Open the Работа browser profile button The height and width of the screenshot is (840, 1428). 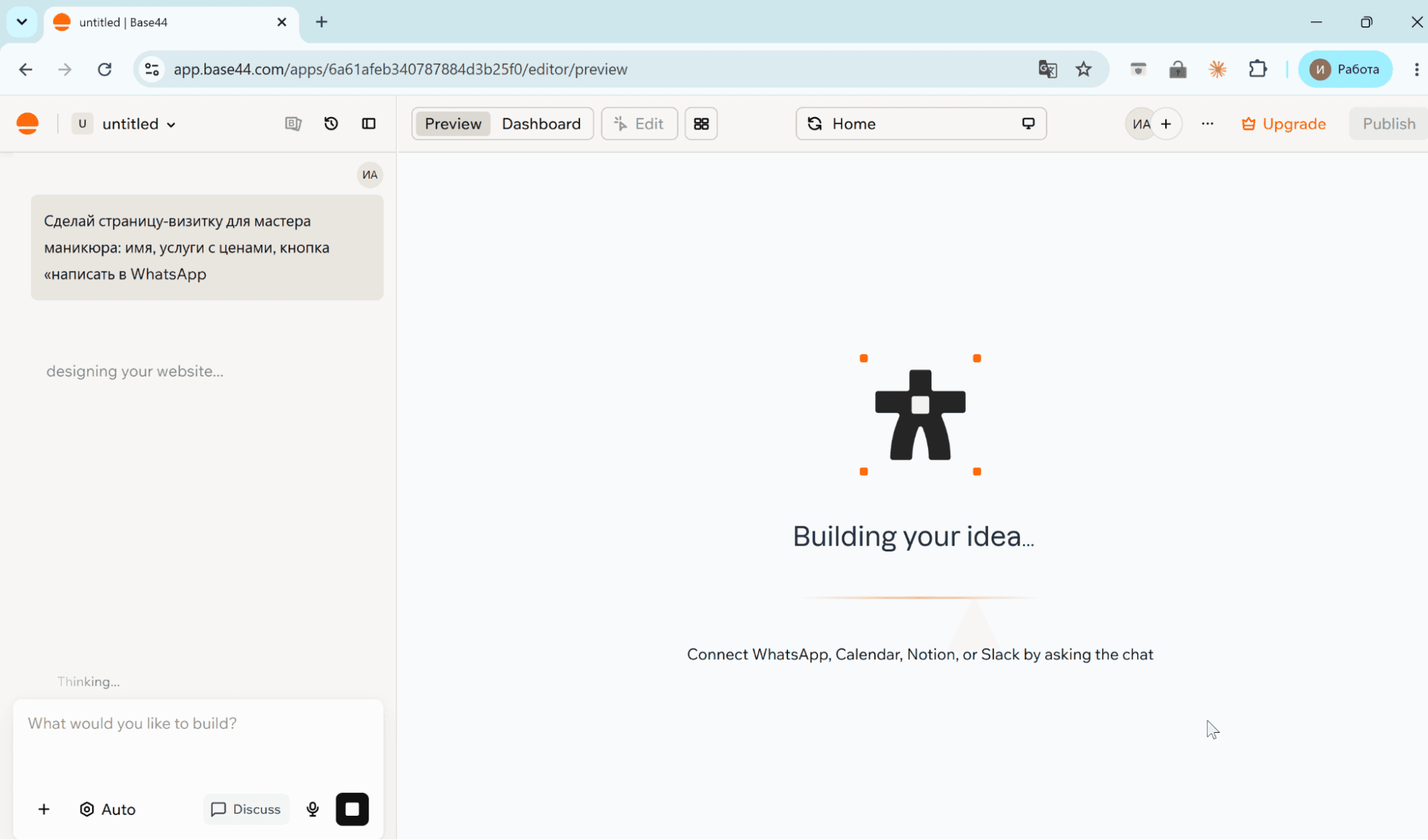1345,69
